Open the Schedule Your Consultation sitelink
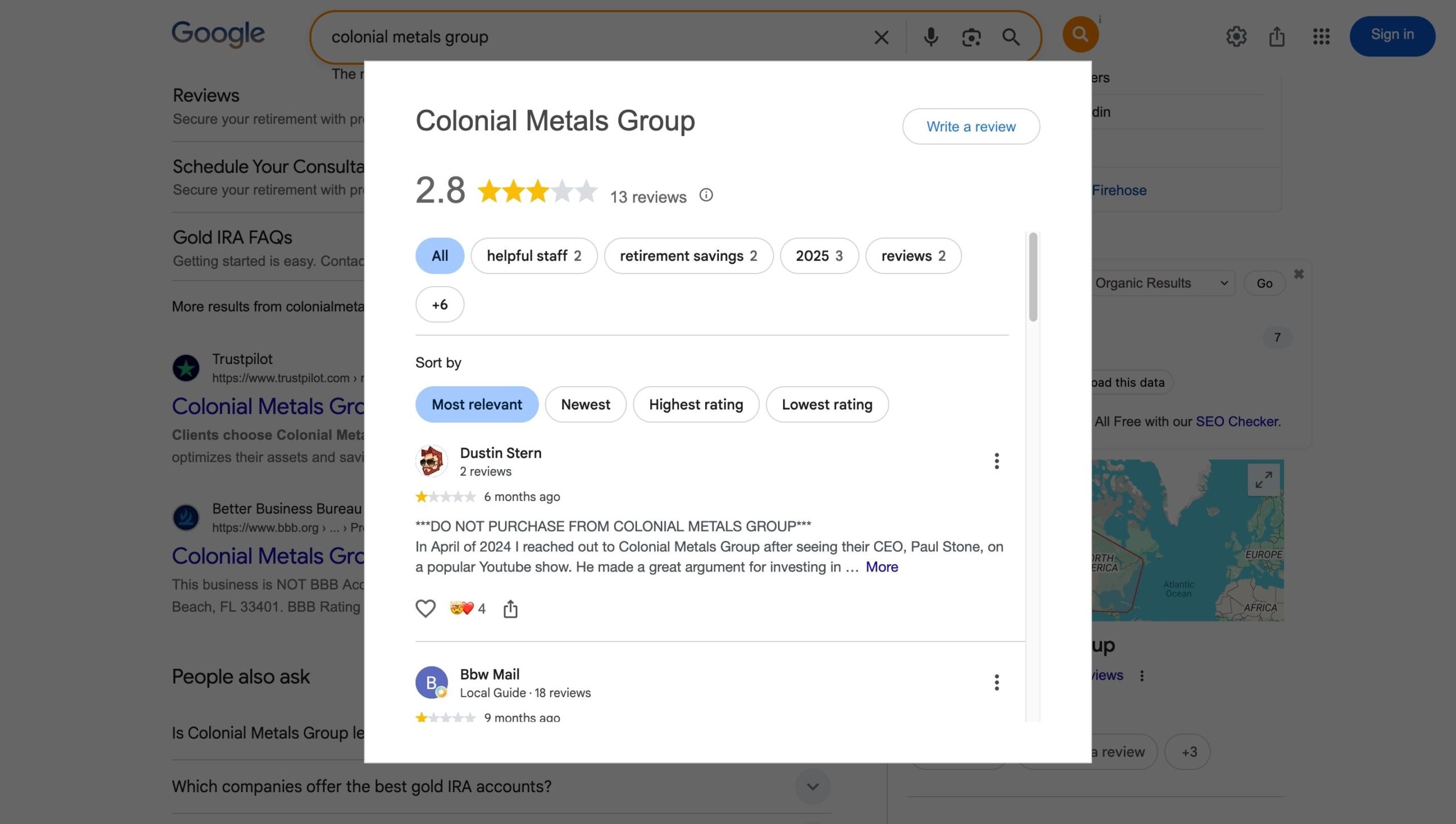This screenshot has height=824, width=1456. click(268, 167)
